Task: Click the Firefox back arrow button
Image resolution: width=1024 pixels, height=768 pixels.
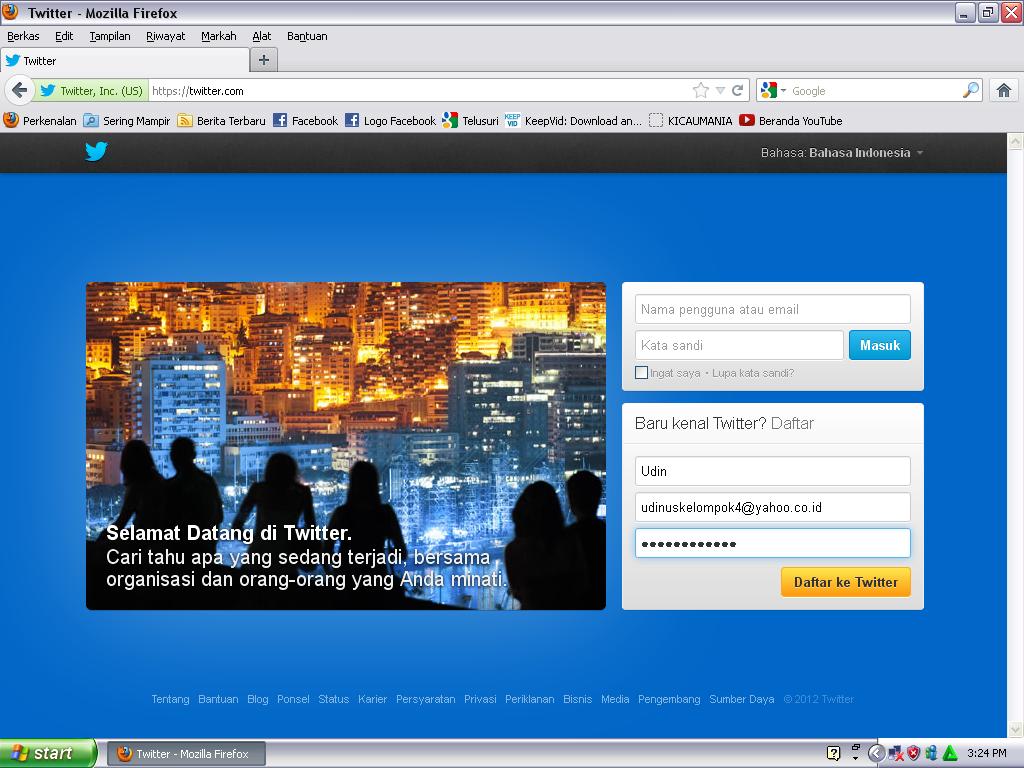Action: coord(20,90)
